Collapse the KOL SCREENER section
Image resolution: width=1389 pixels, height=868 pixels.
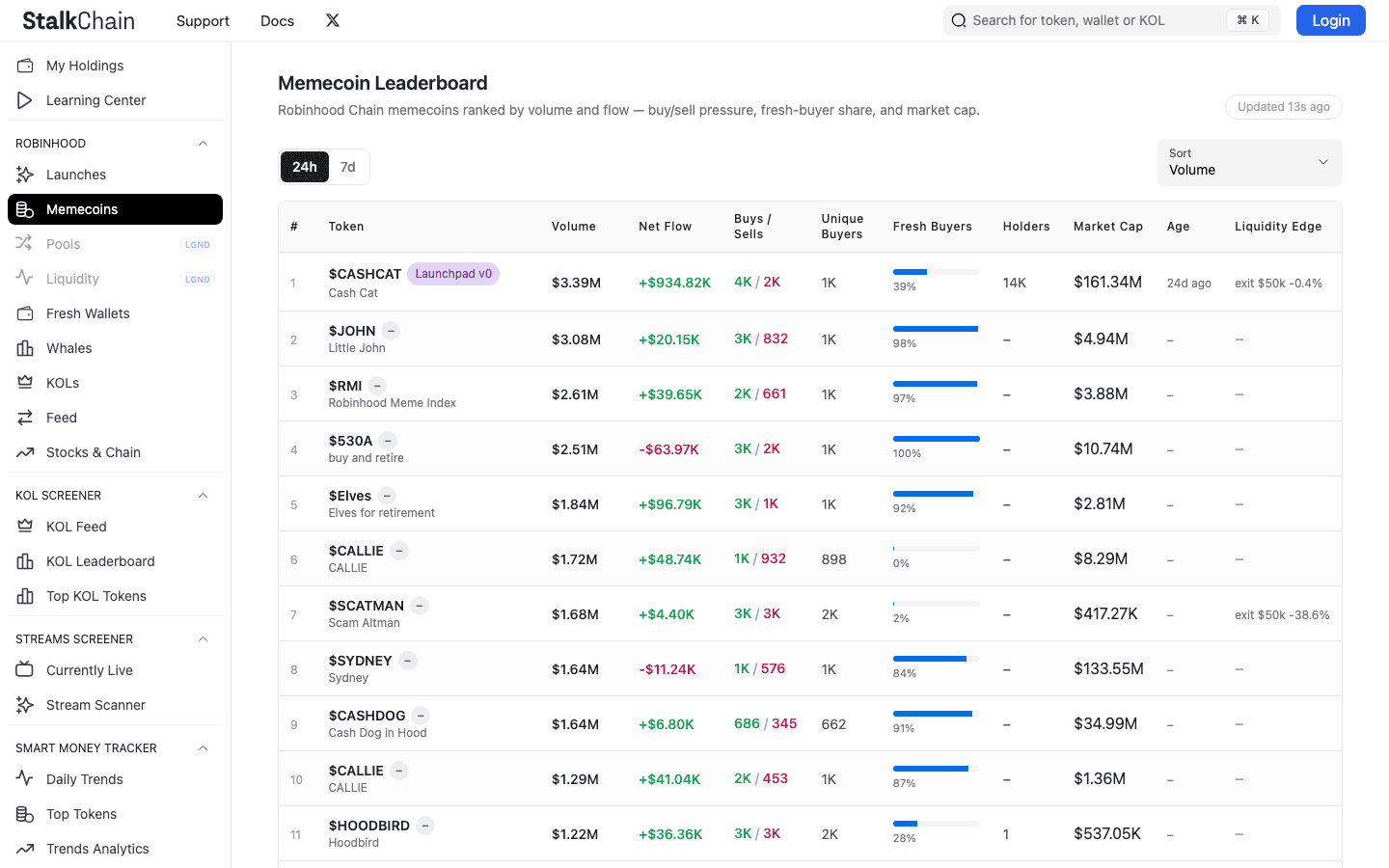pos(203,496)
